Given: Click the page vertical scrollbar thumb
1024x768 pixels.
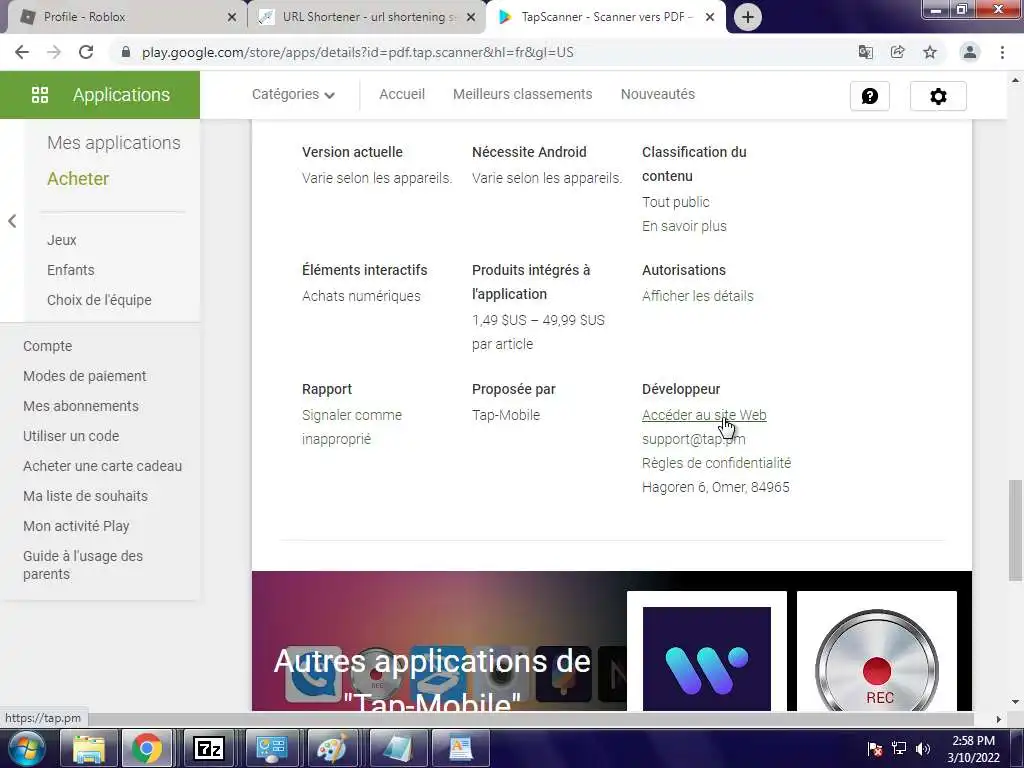Looking at the screenshot, I should (1014, 530).
